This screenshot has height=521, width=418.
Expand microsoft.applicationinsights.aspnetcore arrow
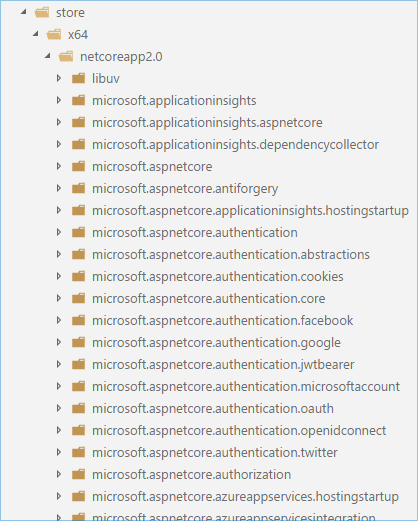pos(59,122)
